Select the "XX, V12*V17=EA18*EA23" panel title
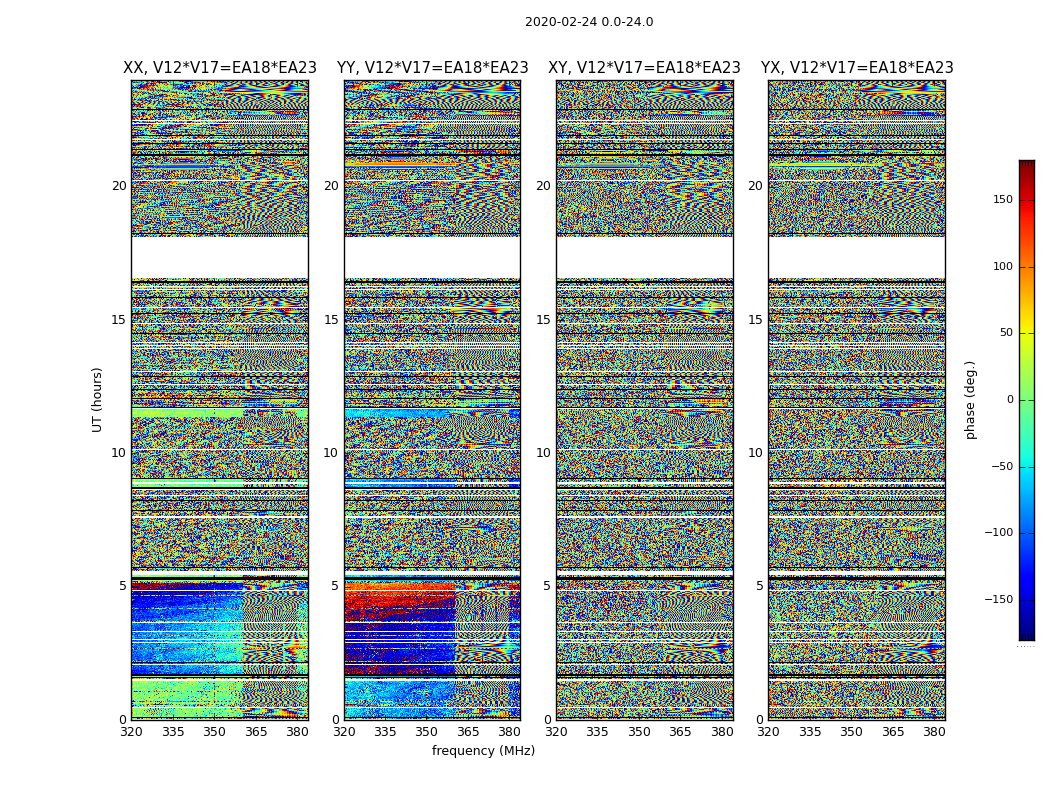This screenshot has height=800, width=1050. pyautogui.click(x=220, y=68)
